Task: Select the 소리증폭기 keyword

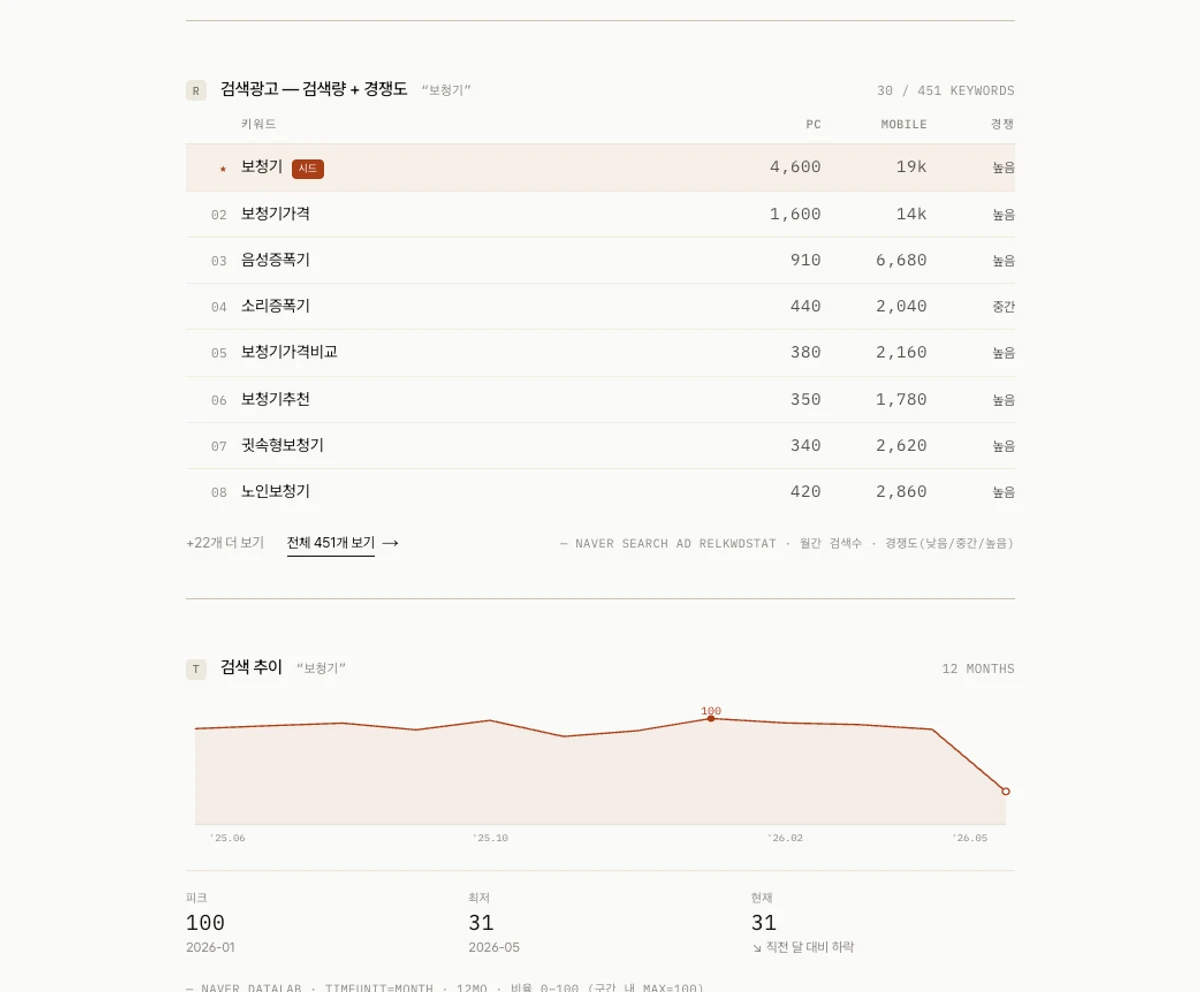Action: click(275, 306)
